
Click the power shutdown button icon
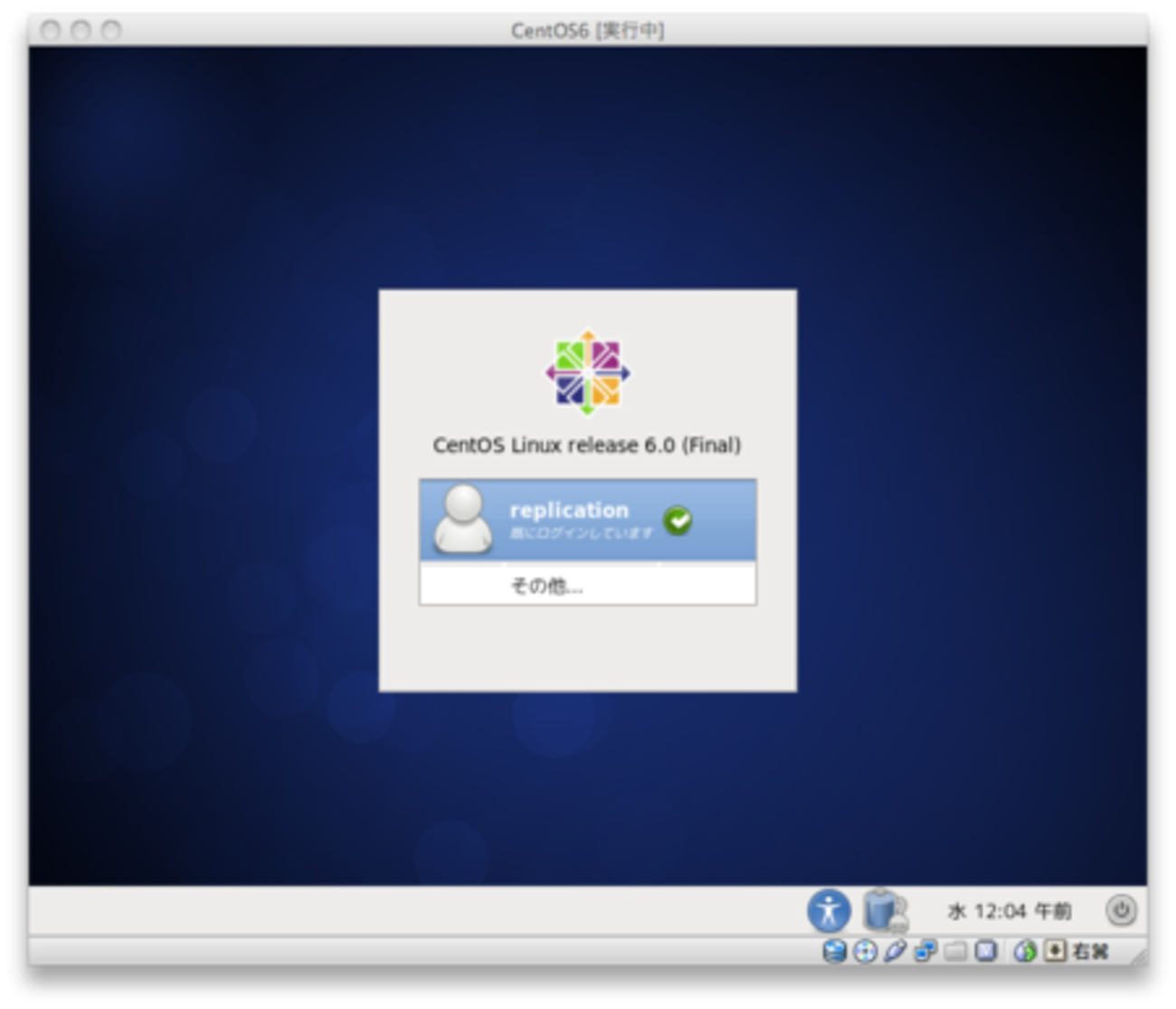1121,910
